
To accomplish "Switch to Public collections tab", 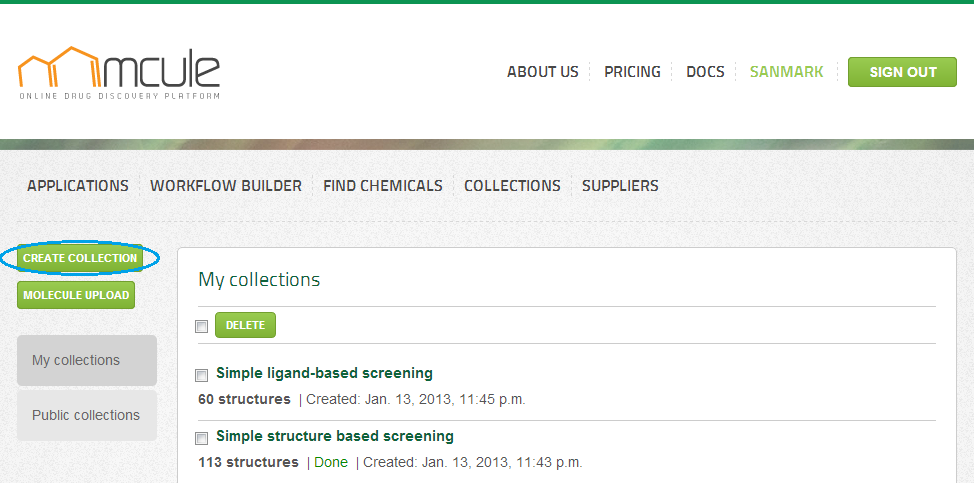I will pyautogui.click(x=87, y=415).
